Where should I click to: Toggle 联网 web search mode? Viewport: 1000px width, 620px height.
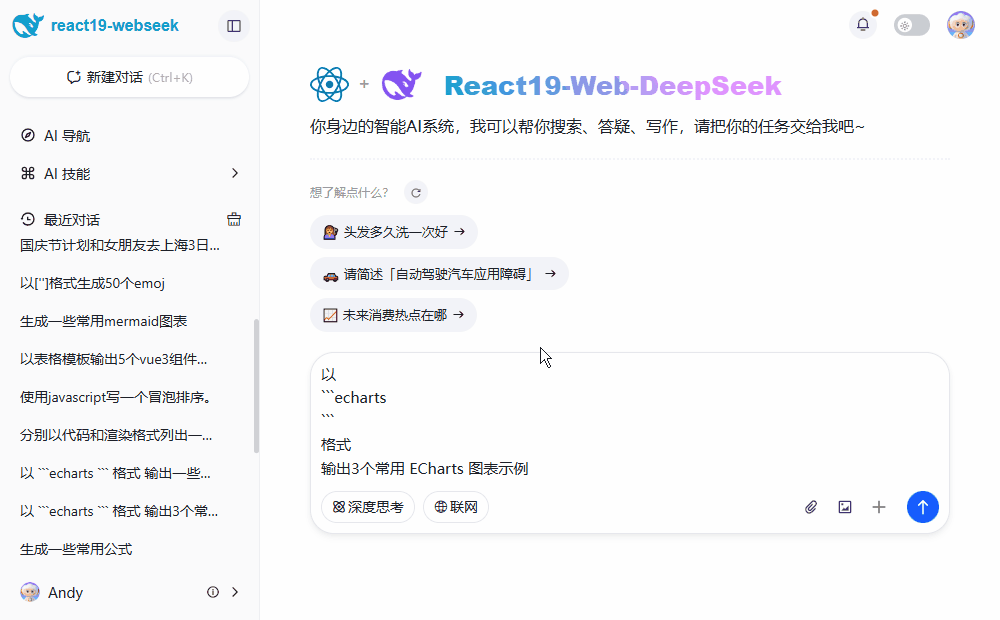pos(456,507)
